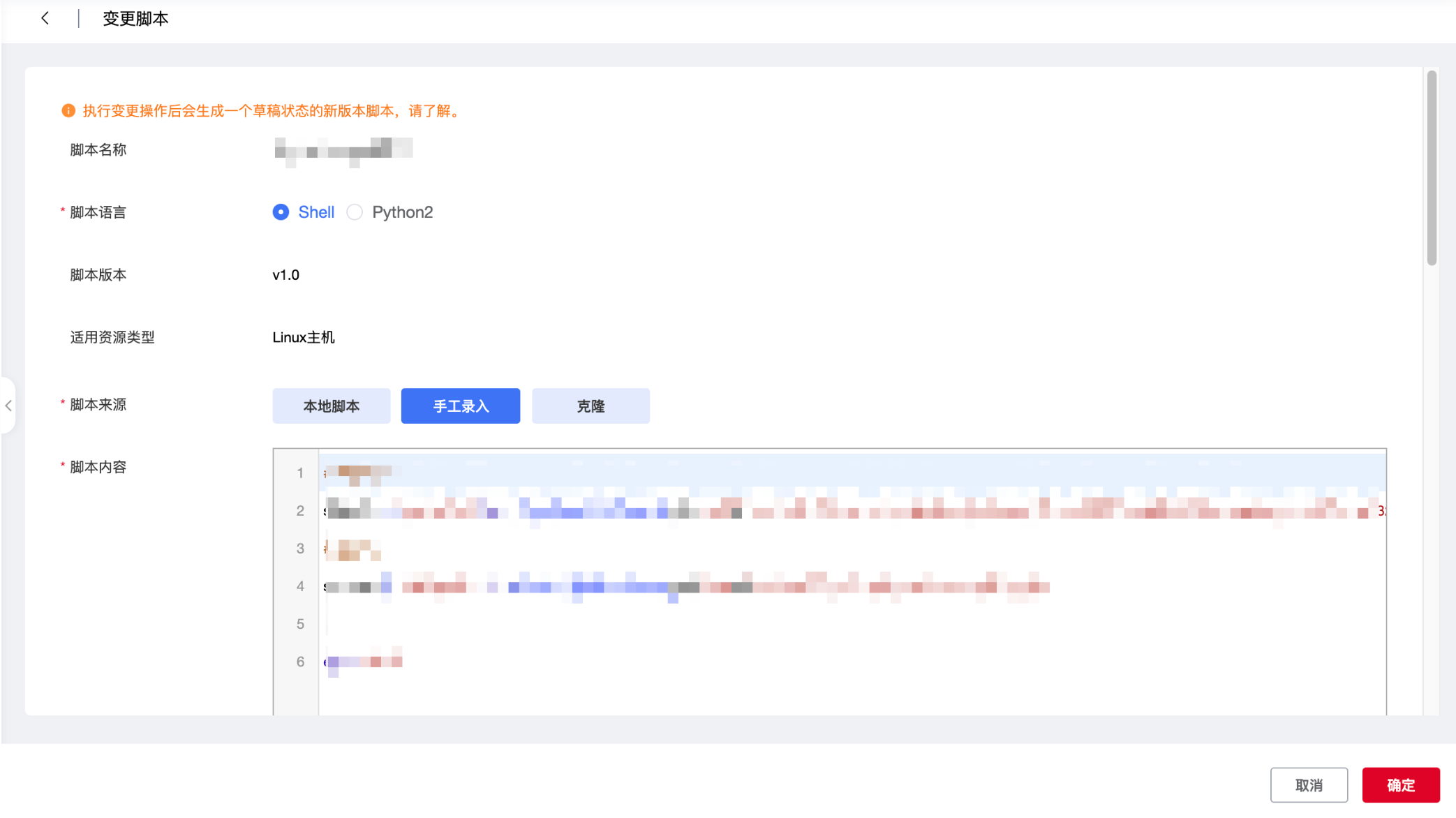Select the Shell radio button
Screen dimensions: 1456x818
(281, 212)
